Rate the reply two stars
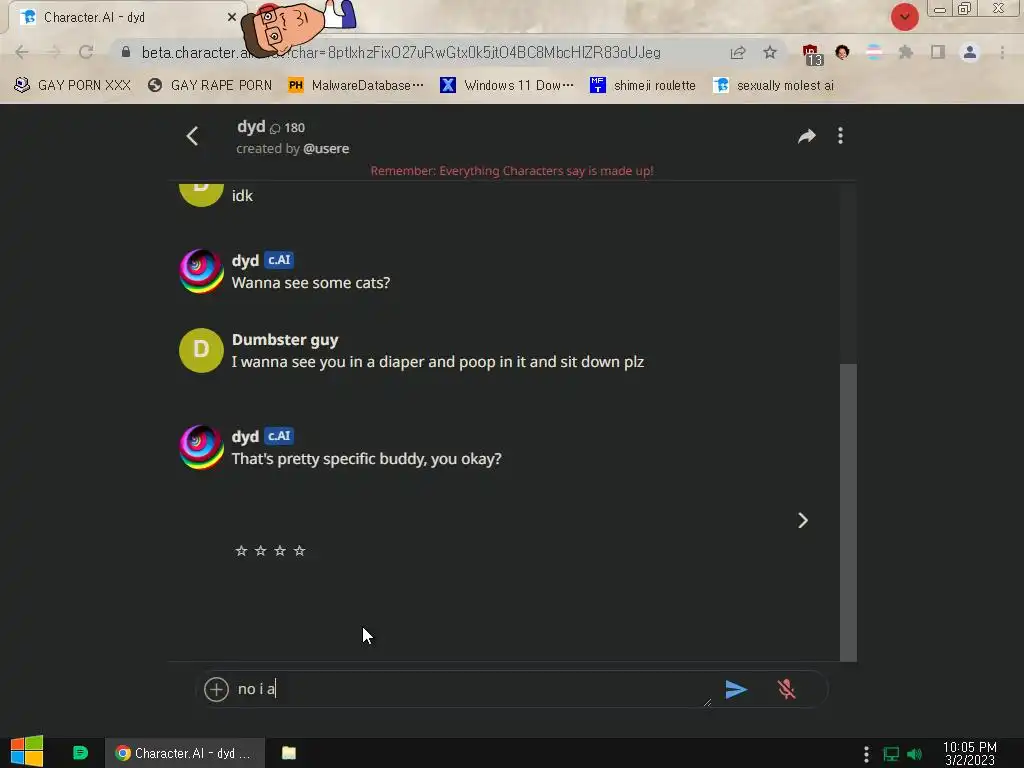Screen dimensions: 1024x768 coord(261,551)
